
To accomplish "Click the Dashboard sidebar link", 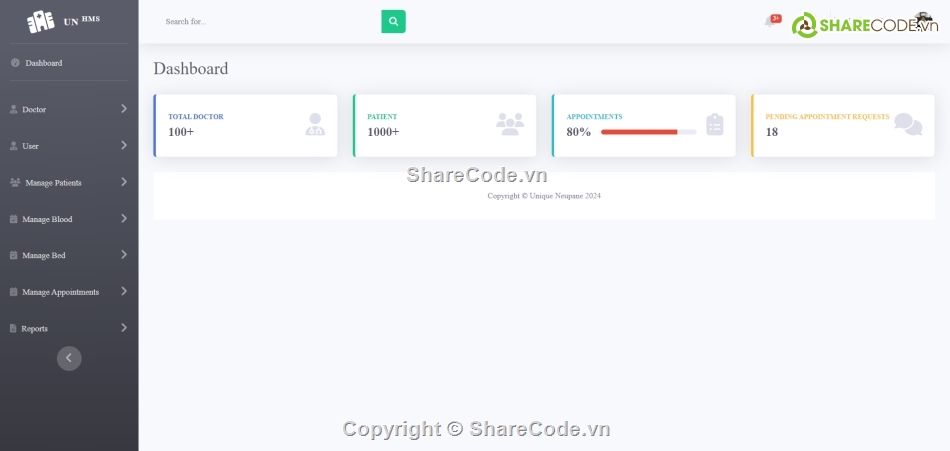I will coord(44,63).
